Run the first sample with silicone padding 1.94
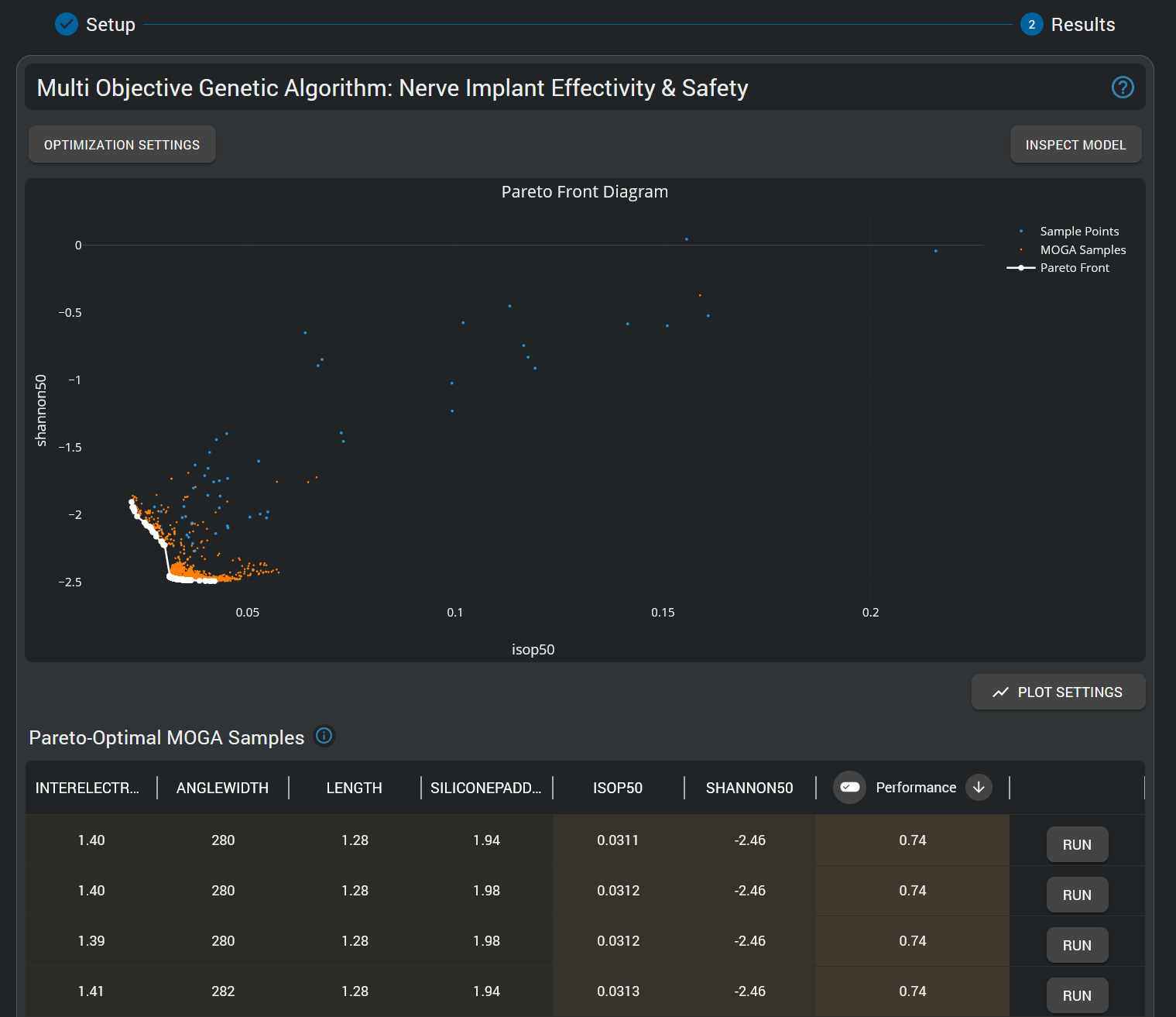Image resolution: width=1176 pixels, height=1017 pixels. coord(1076,845)
